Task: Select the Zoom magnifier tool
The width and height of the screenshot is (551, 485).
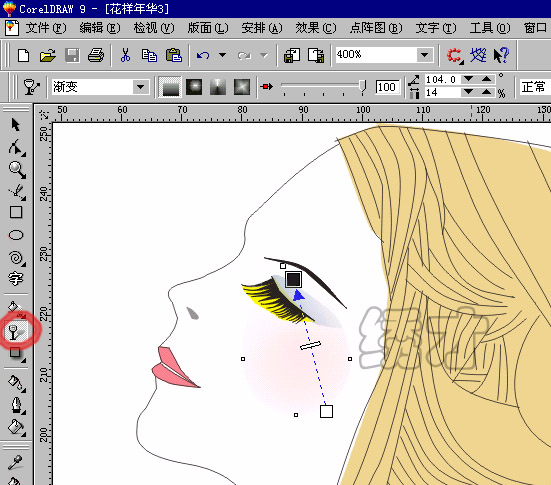Action: 17,170
